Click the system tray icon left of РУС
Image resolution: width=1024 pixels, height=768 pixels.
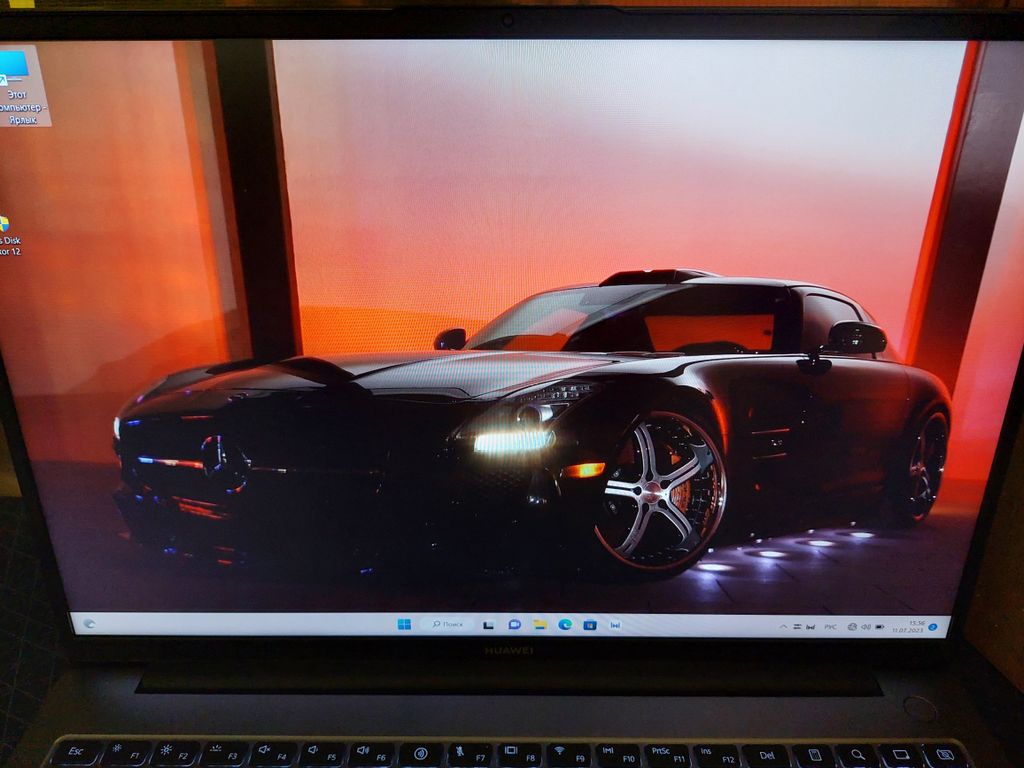point(808,627)
